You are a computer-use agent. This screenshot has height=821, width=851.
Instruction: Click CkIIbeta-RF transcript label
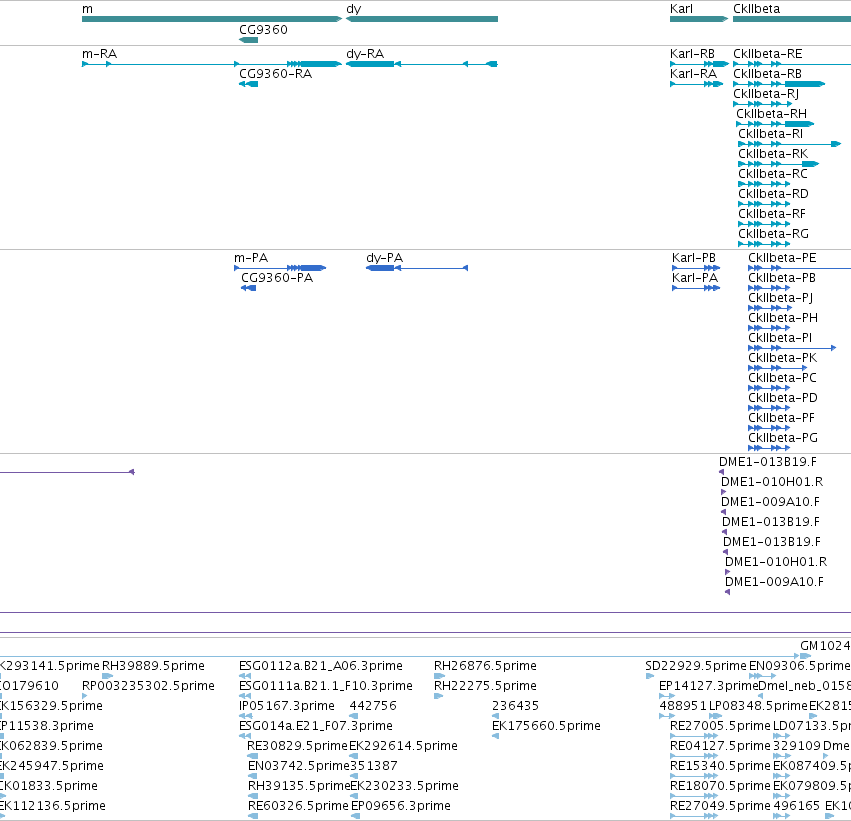pos(772,214)
